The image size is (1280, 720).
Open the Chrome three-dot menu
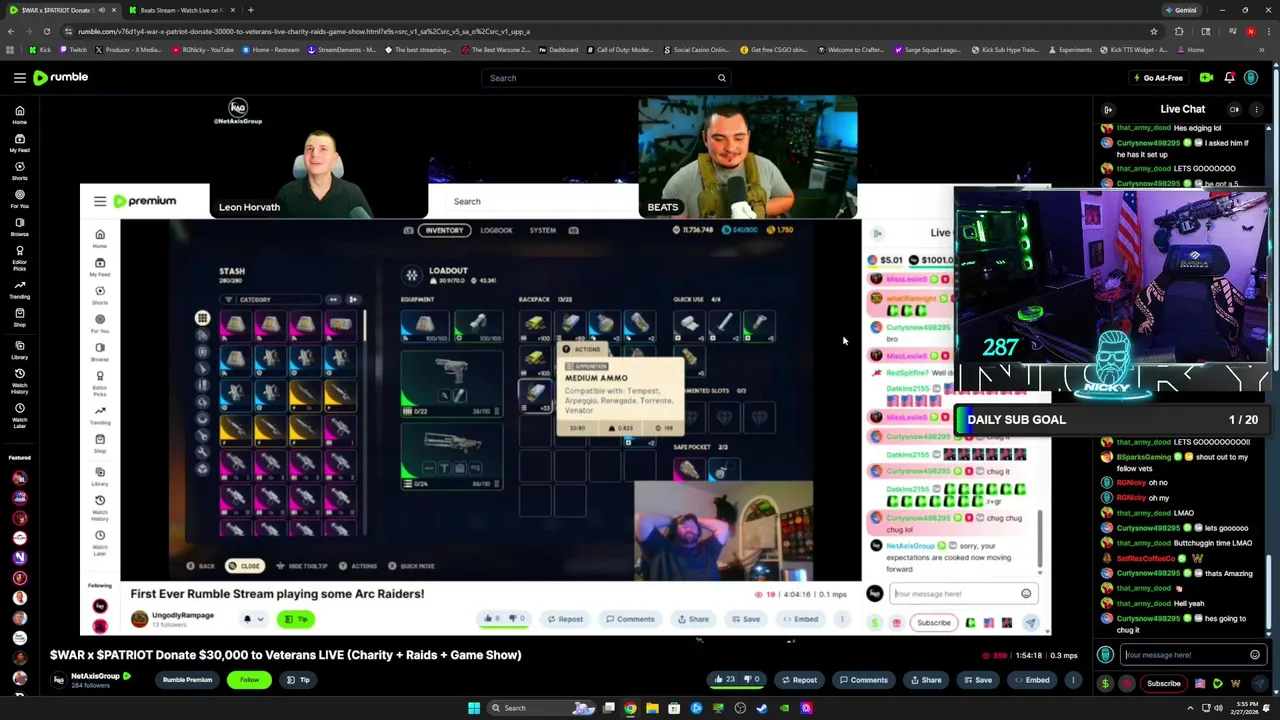coord(1267,31)
